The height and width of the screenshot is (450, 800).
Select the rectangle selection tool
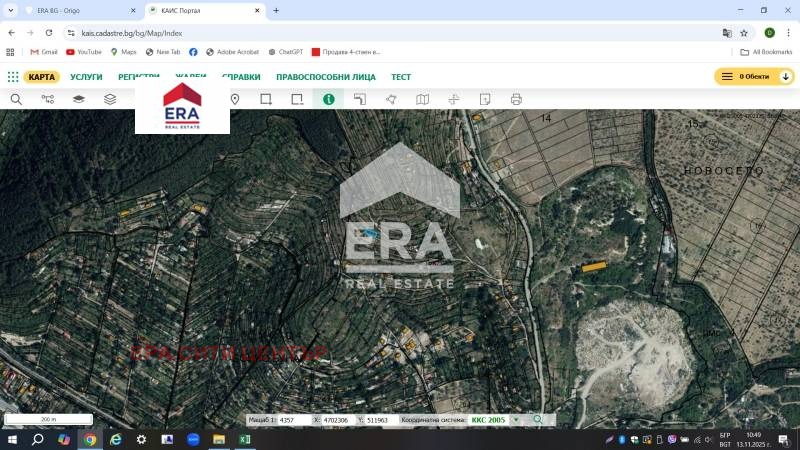pyautogui.click(x=266, y=99)
